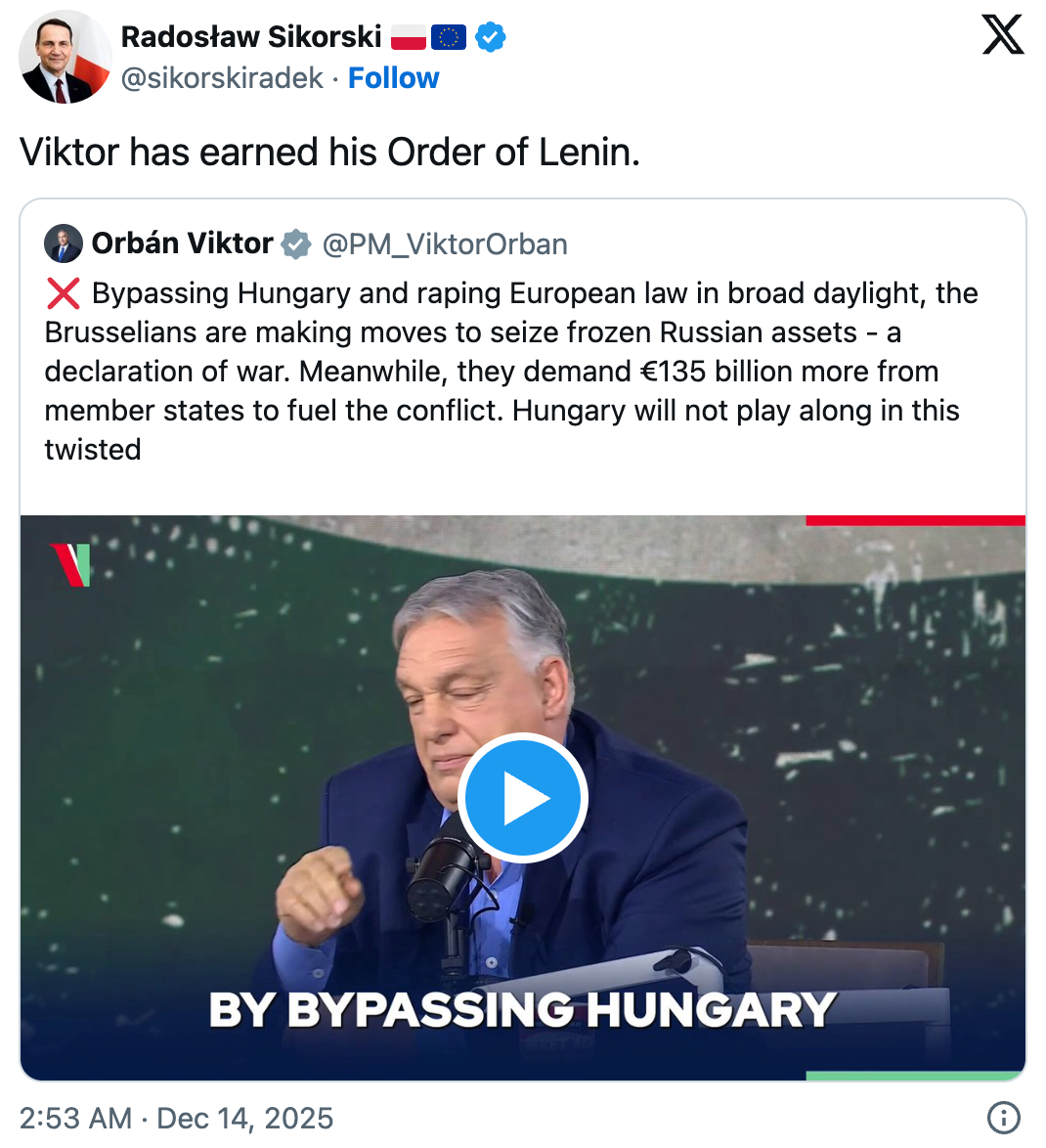Click the X logo in top corner
Screen dimensions: 1046x1148
(x=1002, y=35)
